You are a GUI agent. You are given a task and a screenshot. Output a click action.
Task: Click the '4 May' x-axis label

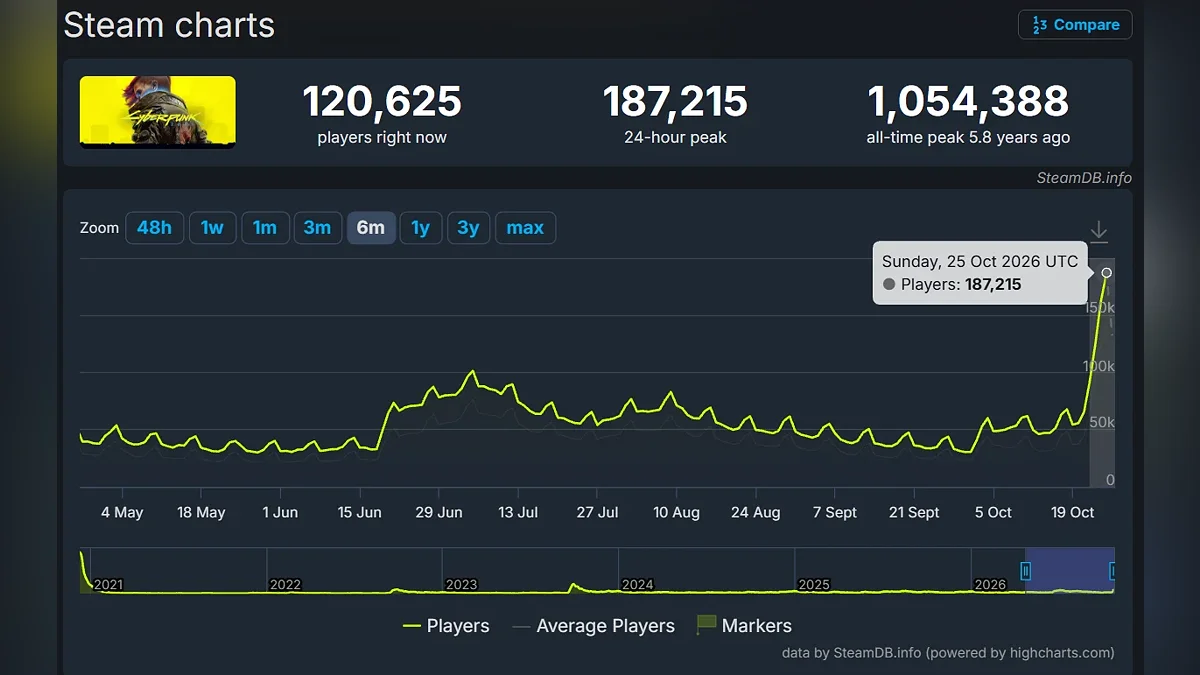tap(122, 512)
